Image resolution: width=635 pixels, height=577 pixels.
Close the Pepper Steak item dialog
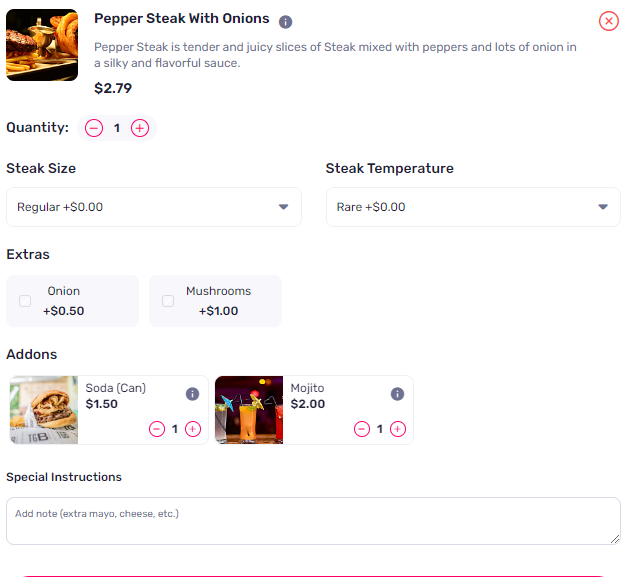coord(609,21)
